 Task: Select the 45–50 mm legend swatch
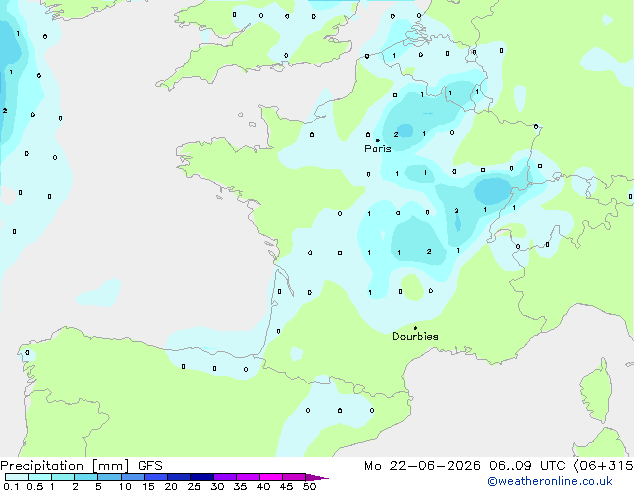(294, 477)
